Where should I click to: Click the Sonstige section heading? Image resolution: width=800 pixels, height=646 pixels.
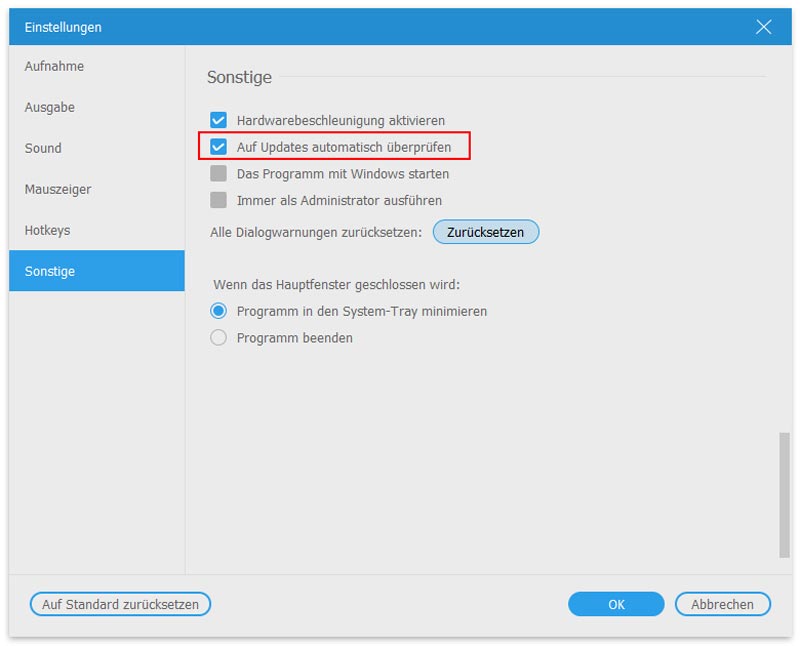pos(239,77)
